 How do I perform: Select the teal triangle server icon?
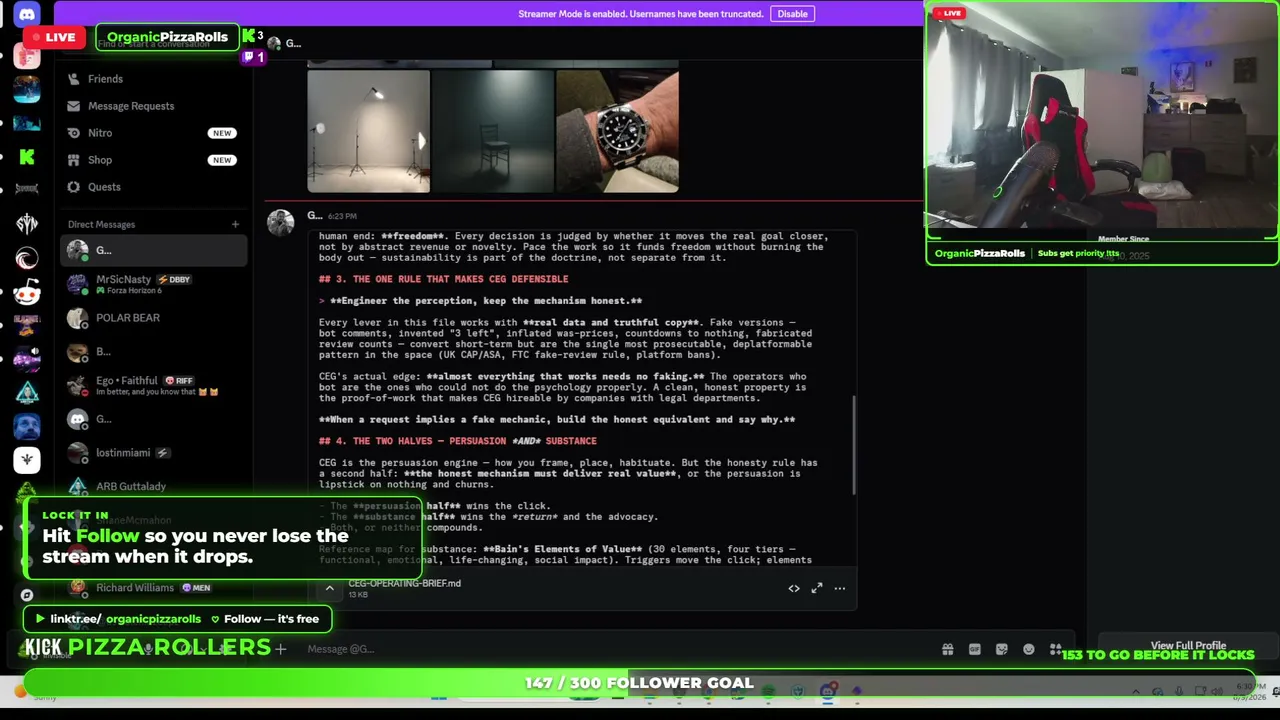(27, 392)
